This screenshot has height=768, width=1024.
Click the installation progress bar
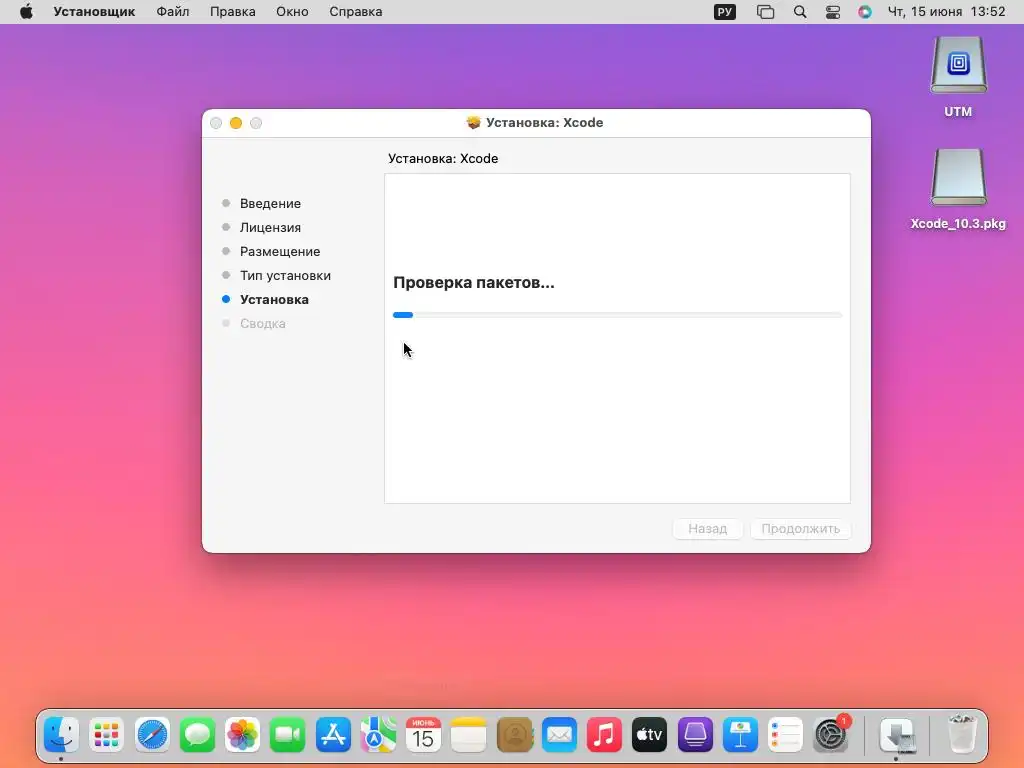pyautogui.click(x=617, y=315)
